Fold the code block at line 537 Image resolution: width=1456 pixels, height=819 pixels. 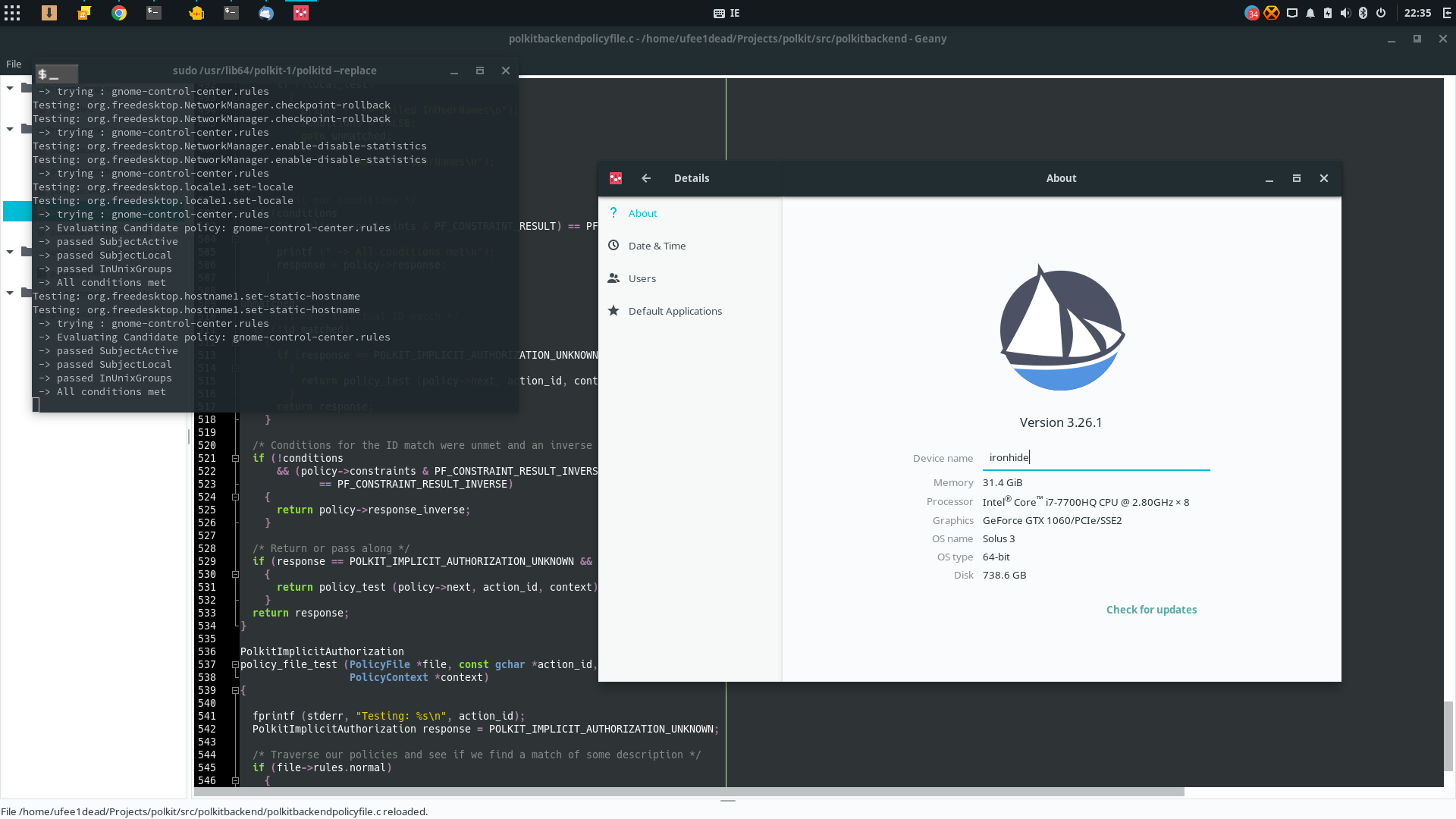point(235,664)
